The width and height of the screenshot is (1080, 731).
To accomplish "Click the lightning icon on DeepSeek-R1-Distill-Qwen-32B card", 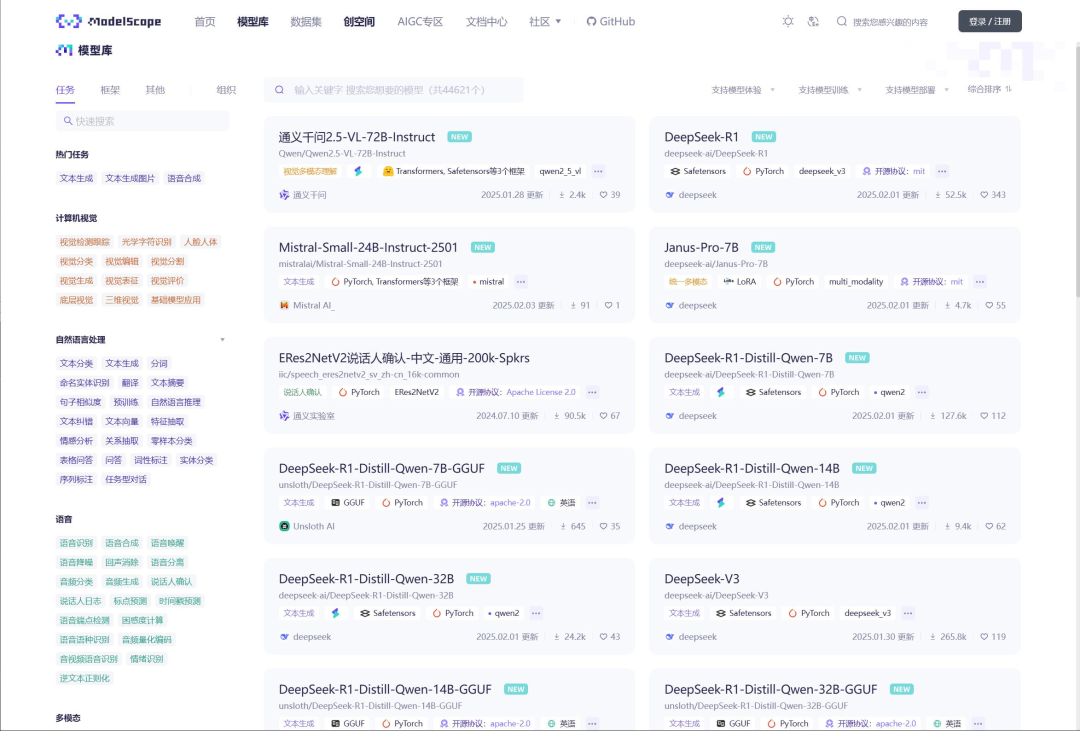I will coord(335,612).
